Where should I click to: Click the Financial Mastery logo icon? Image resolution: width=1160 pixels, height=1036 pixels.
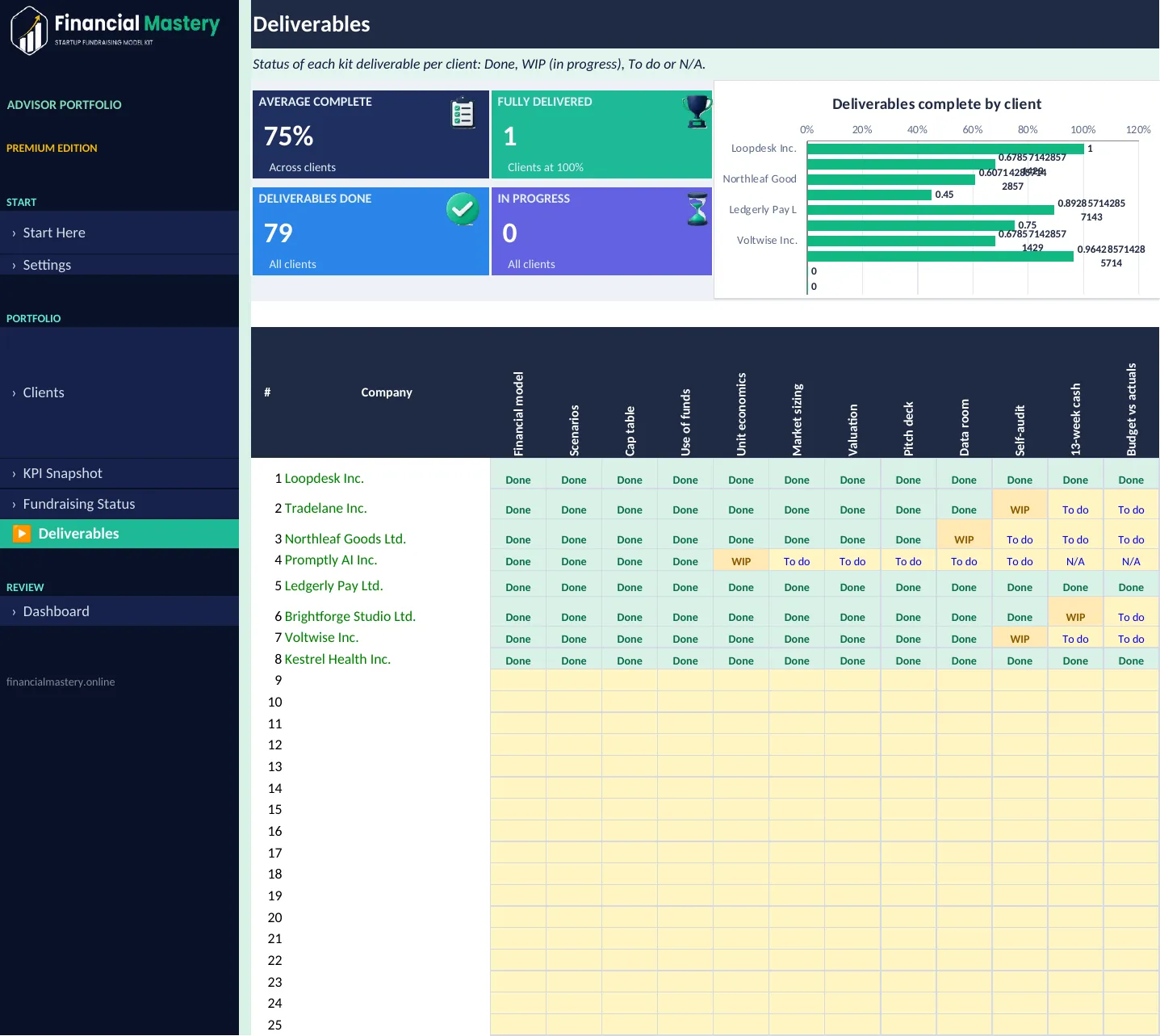(x=29, y=31)
